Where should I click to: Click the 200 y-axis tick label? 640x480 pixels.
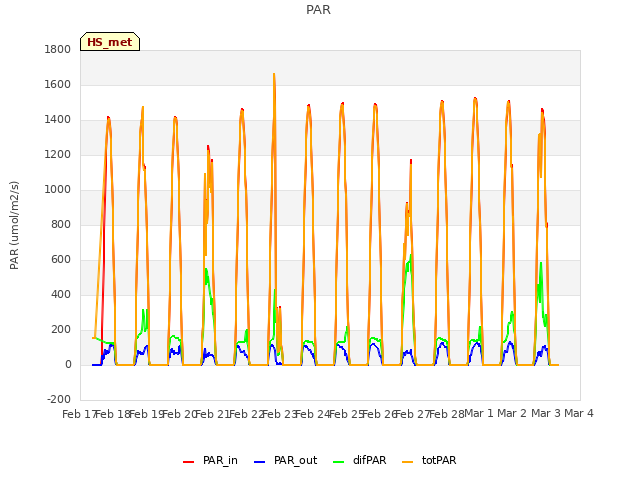[61, 330]
